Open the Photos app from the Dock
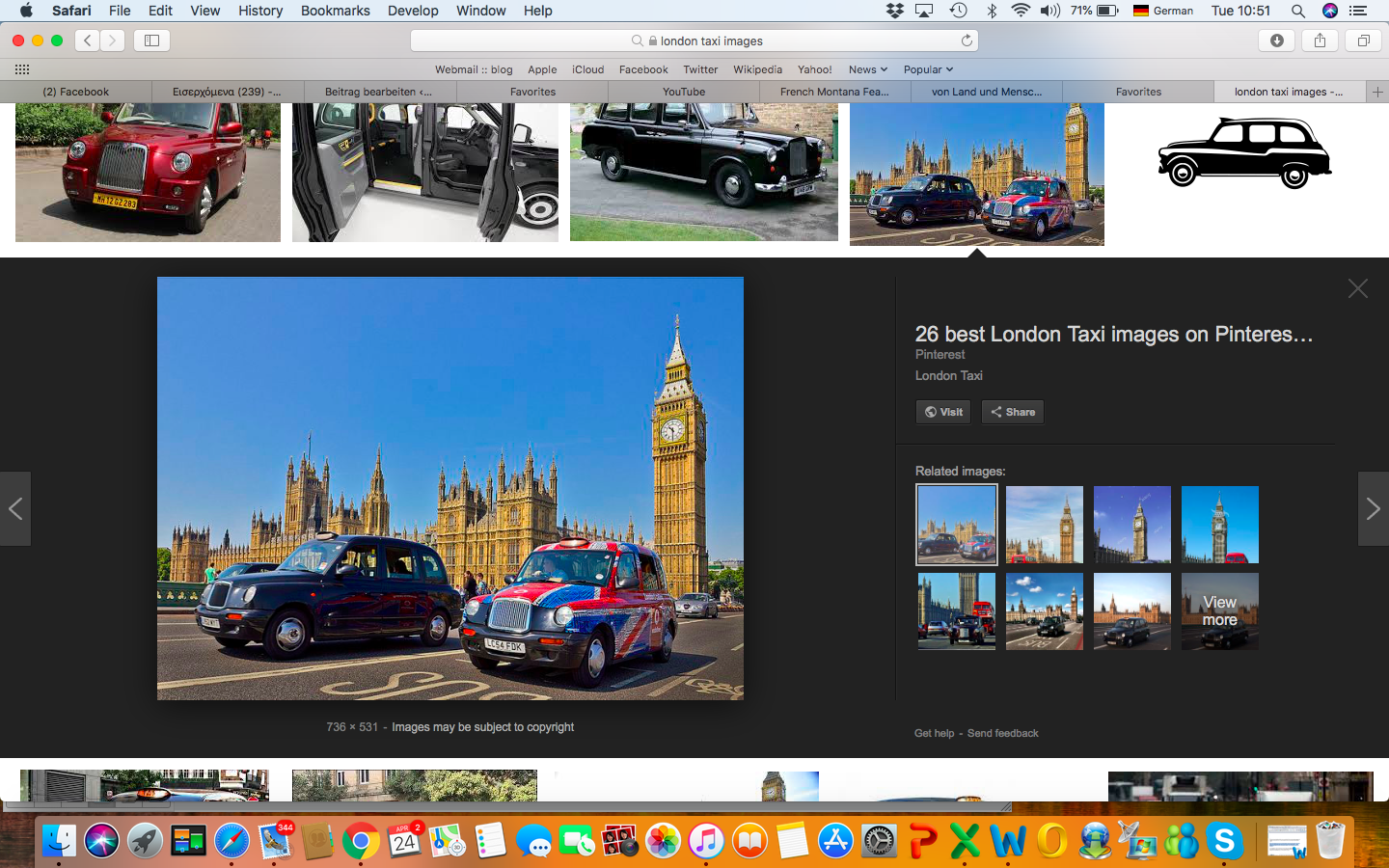Viewport: 1389px width, 868px height. (663, 841)
